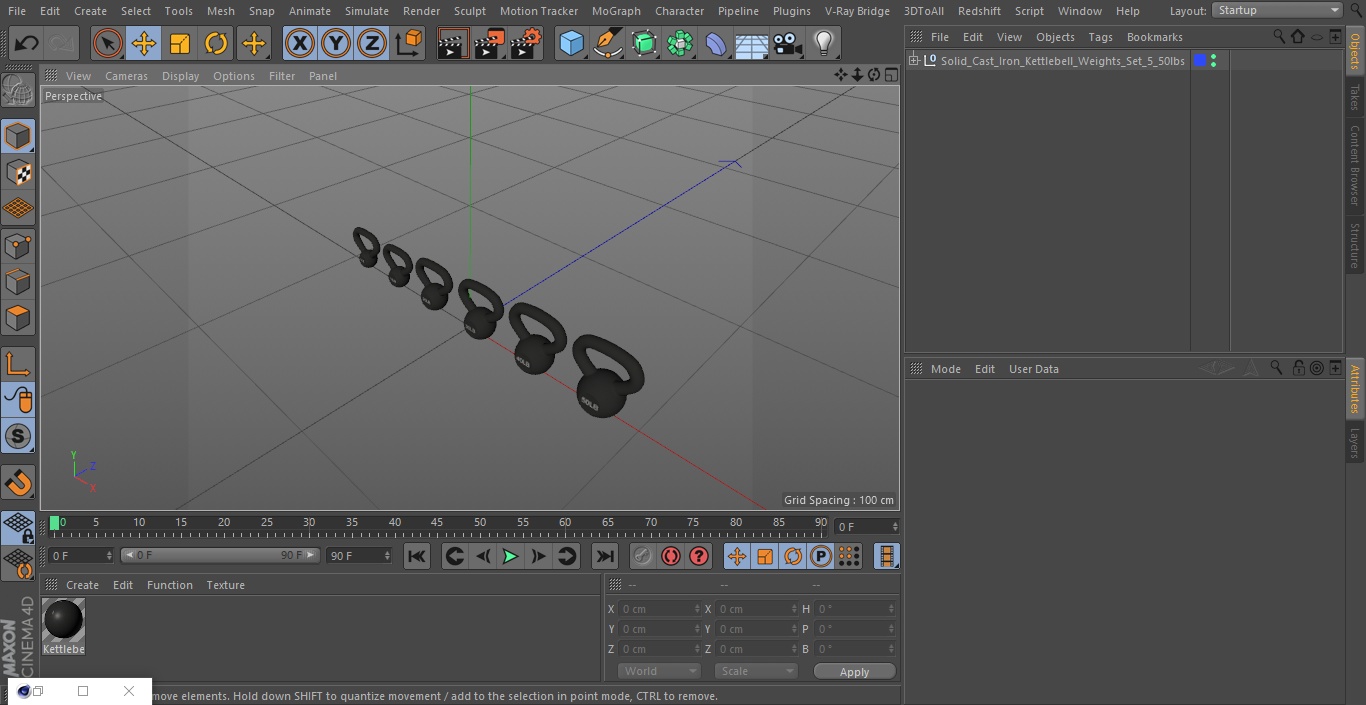The height and width of the screenshot is (705, 1366).
Task: Click timeline frame 45 marker
Action: click(437, 522)
